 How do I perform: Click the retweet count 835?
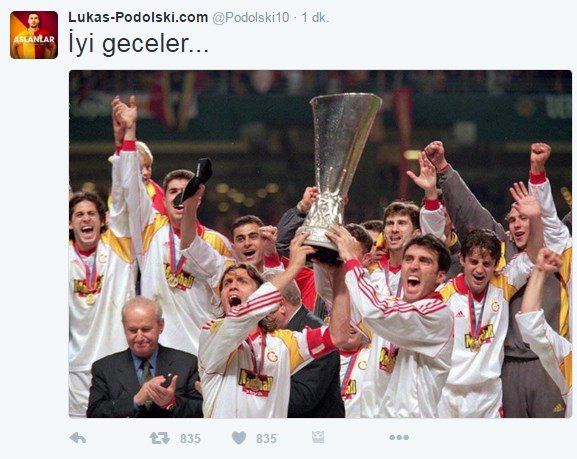point(190,438)
